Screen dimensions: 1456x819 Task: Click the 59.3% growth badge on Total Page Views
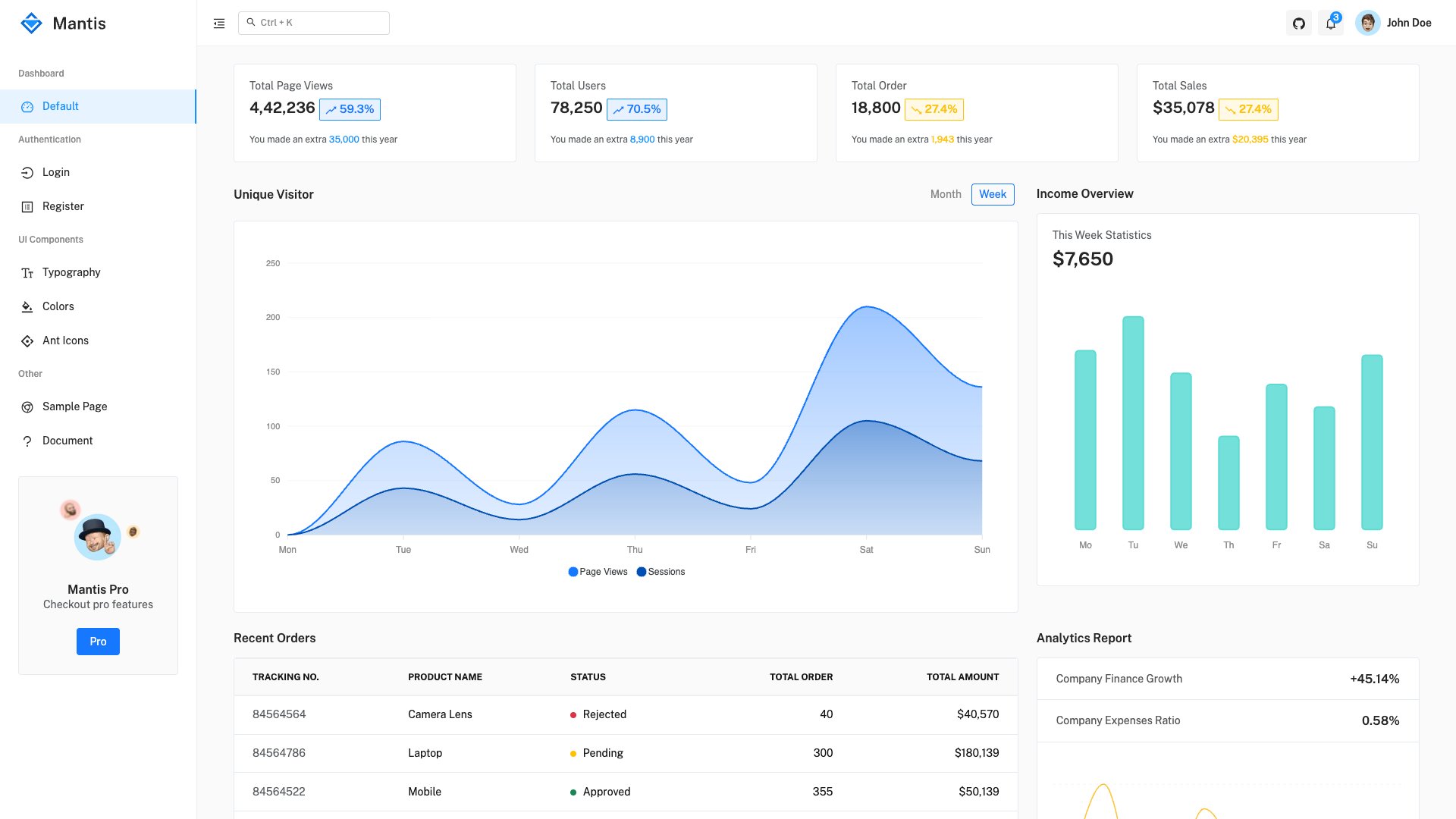click(350, 109)
